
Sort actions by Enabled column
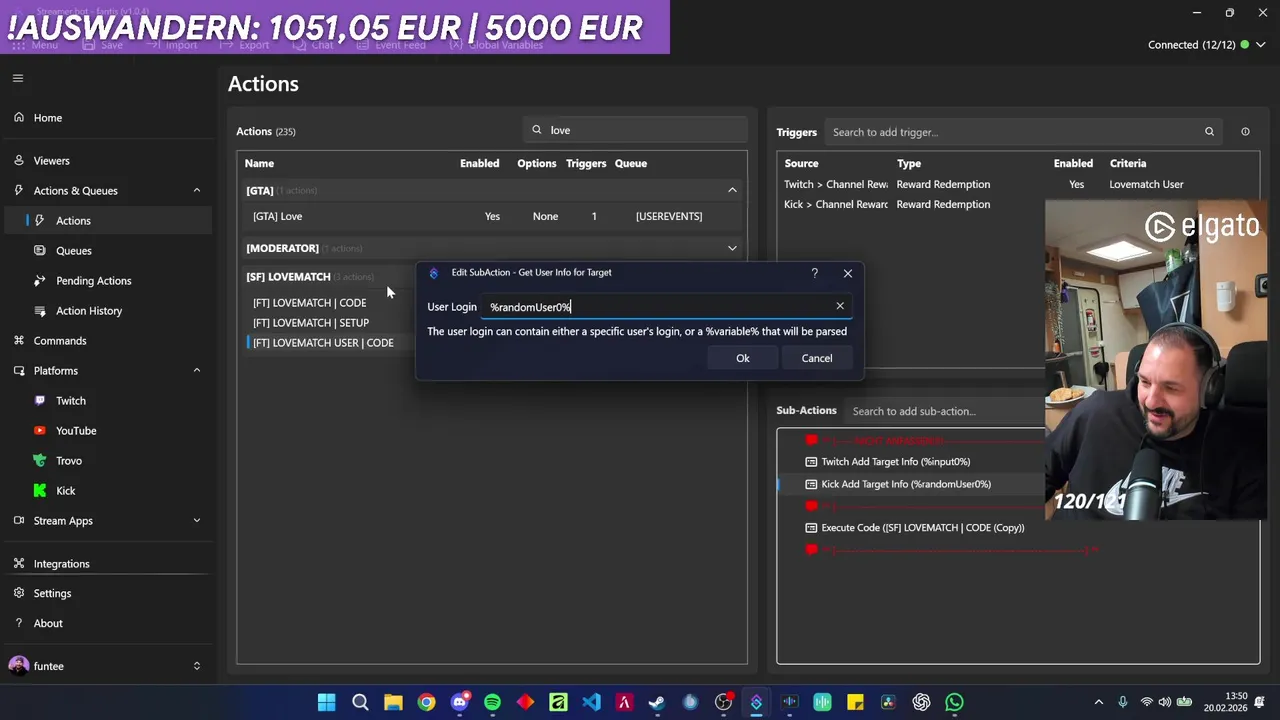(x=479, y=163)
